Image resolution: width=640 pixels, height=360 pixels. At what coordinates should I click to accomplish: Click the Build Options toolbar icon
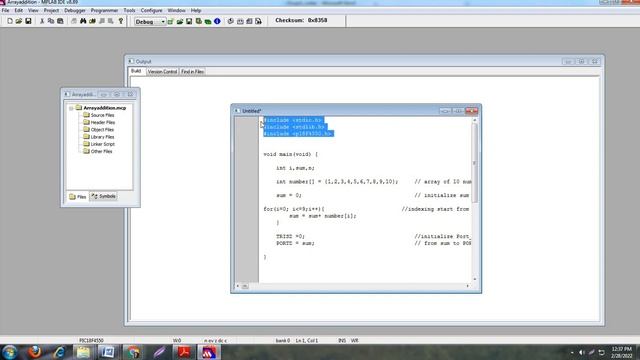(x=198, y=21)
